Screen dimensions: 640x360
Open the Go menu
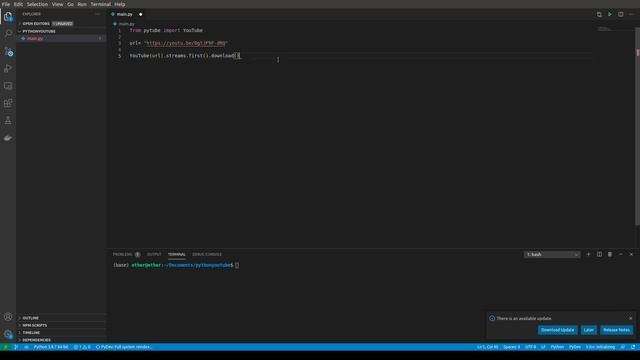tap(70, 4)
